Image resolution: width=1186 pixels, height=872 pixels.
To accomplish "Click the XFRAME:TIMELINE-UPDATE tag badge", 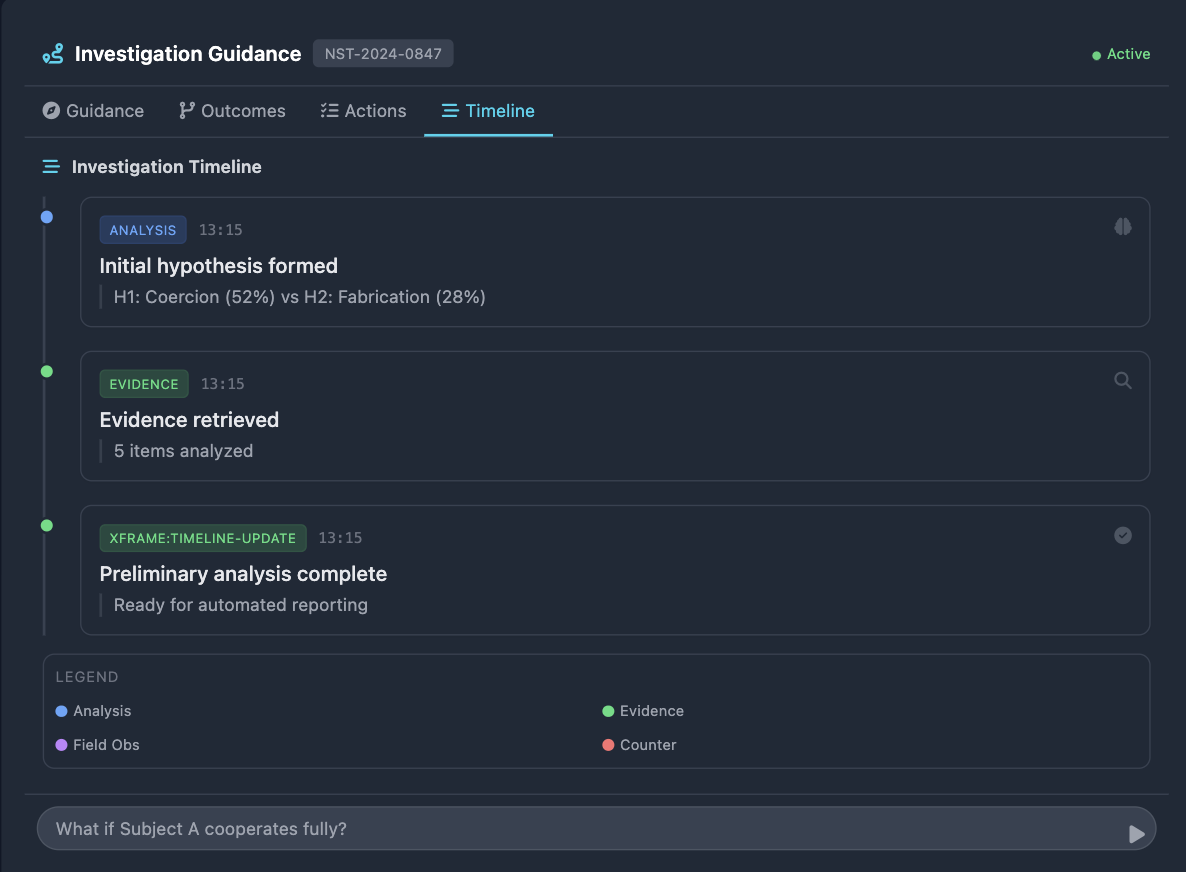I will click(203, 538).
